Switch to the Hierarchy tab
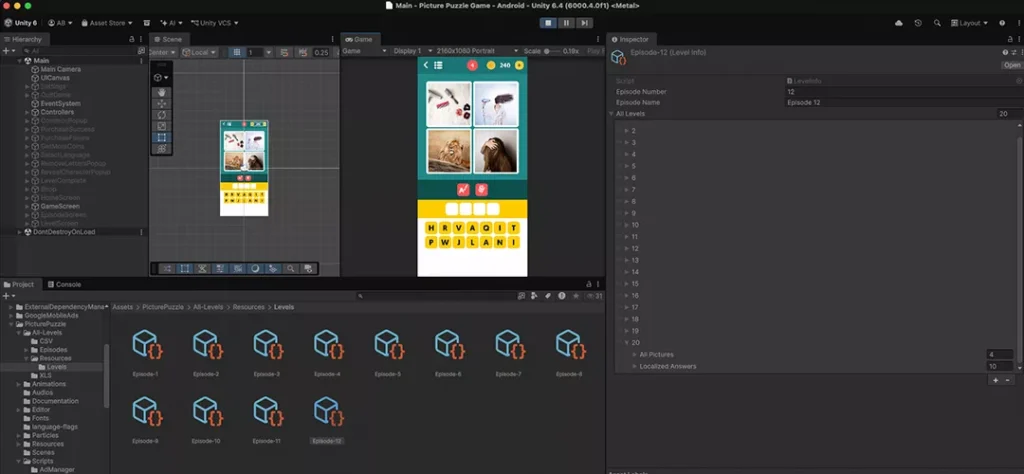 (x=24, y=39)
